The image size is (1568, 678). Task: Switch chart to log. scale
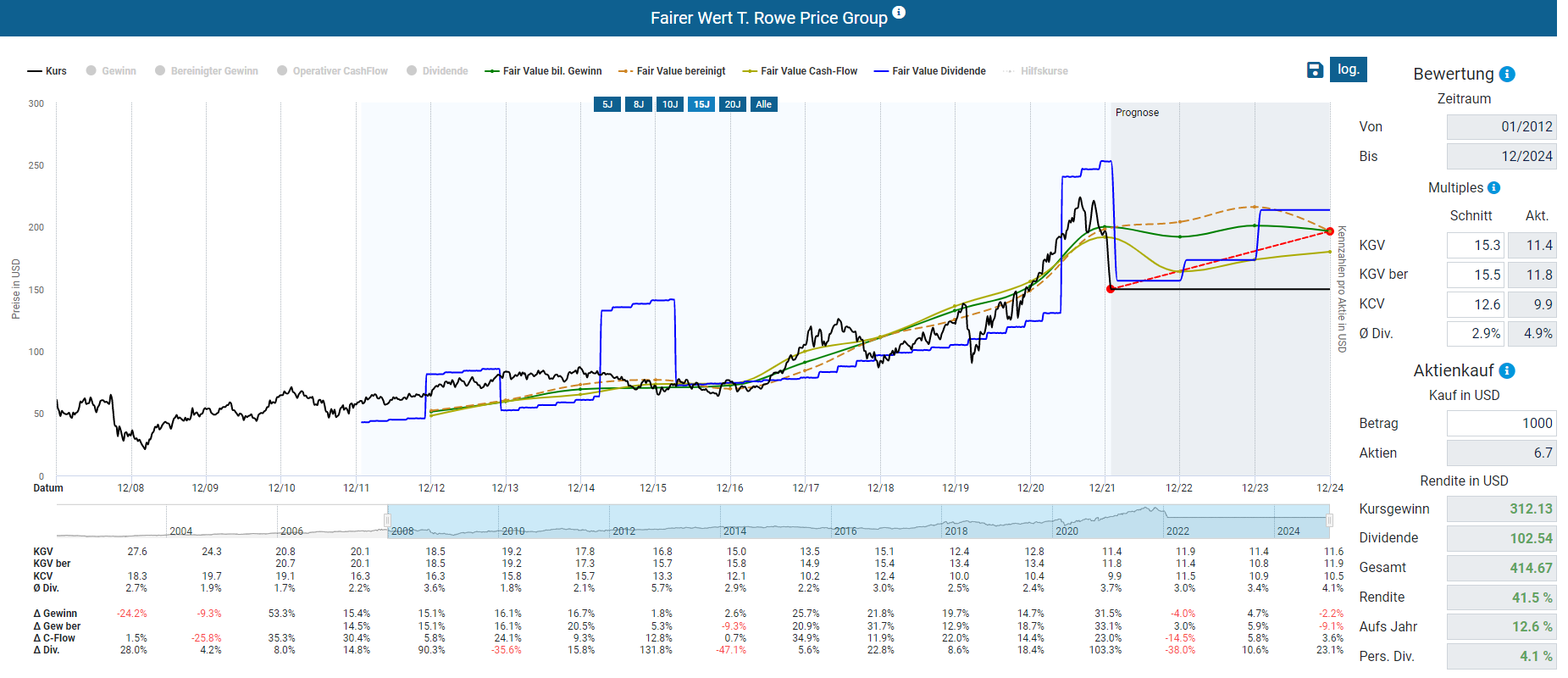coord(1349,69)
